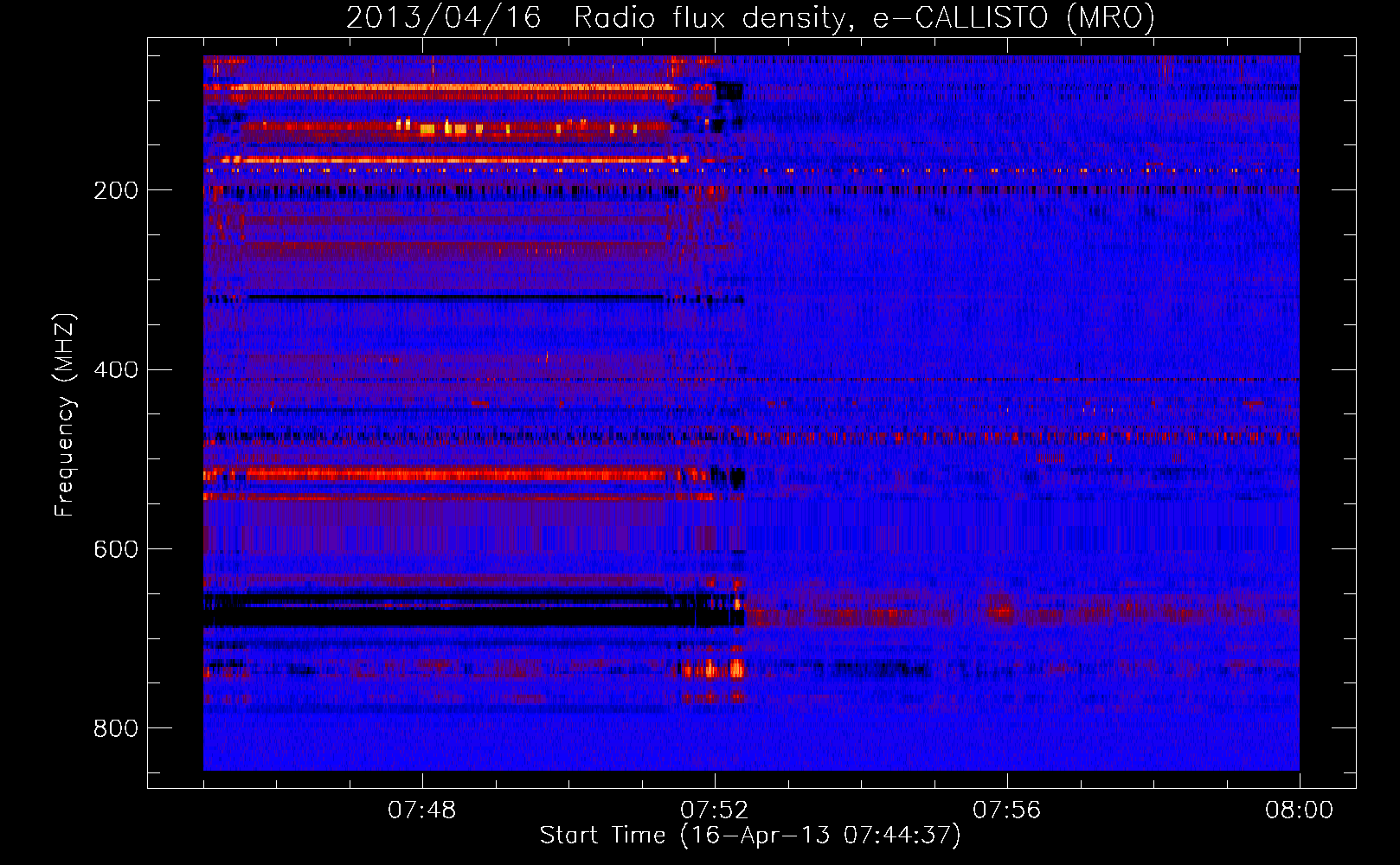Click the 08:00 time tick label
1400x865 pixels.
[x=1299, y=811]
